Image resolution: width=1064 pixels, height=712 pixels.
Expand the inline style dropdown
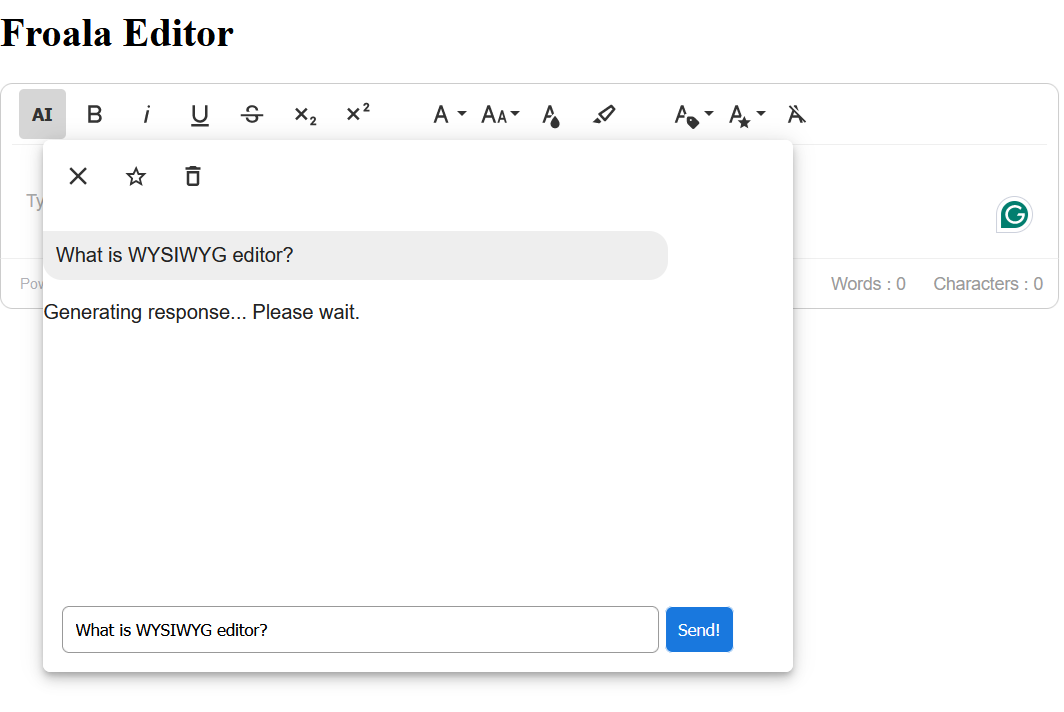click(x=746, y=114)
